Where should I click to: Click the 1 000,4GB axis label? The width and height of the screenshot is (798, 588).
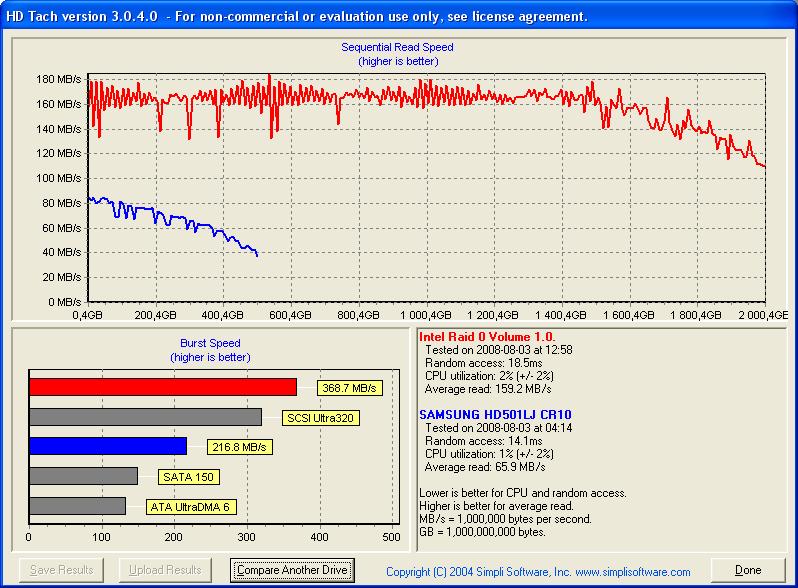point(425,315)
